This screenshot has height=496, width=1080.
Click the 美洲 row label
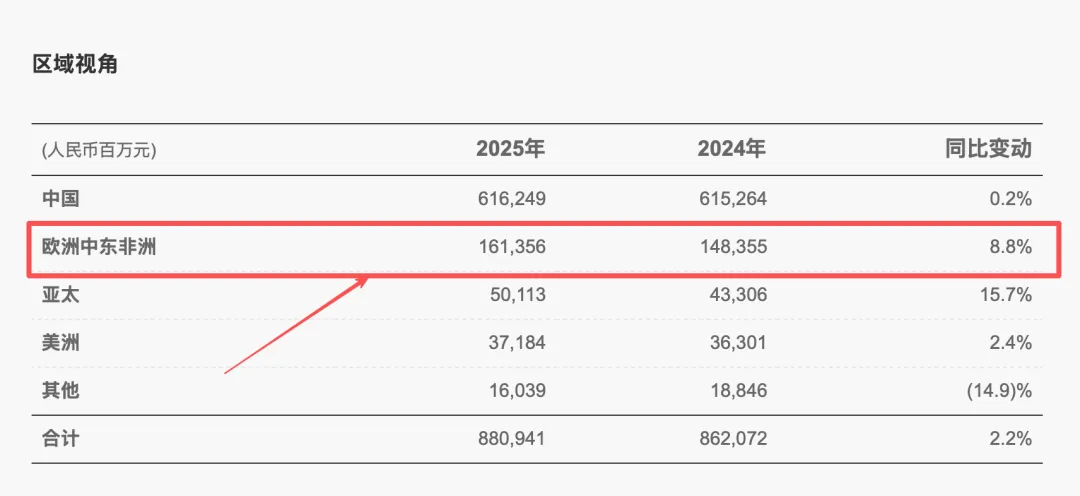pyautogui.click(x=61, y=343)
